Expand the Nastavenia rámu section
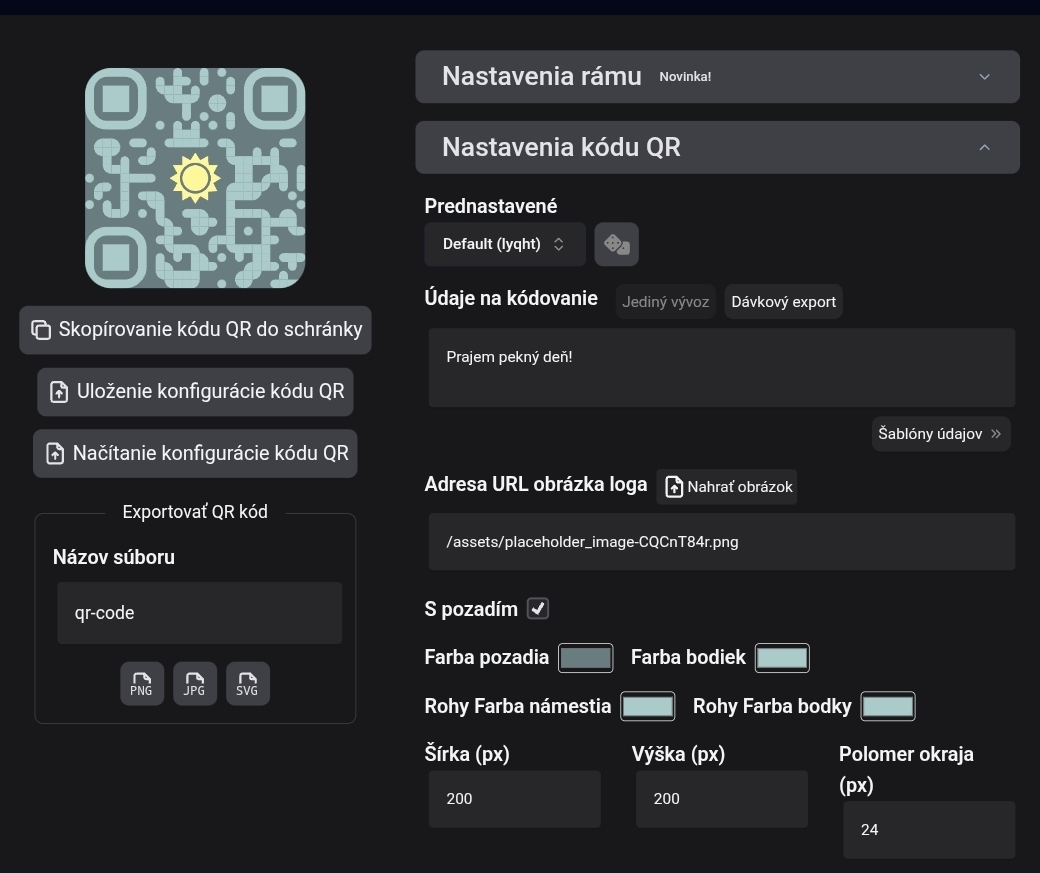Image resolution: width=1040 pixels, height=873 pixels. (x=717, y=76)
